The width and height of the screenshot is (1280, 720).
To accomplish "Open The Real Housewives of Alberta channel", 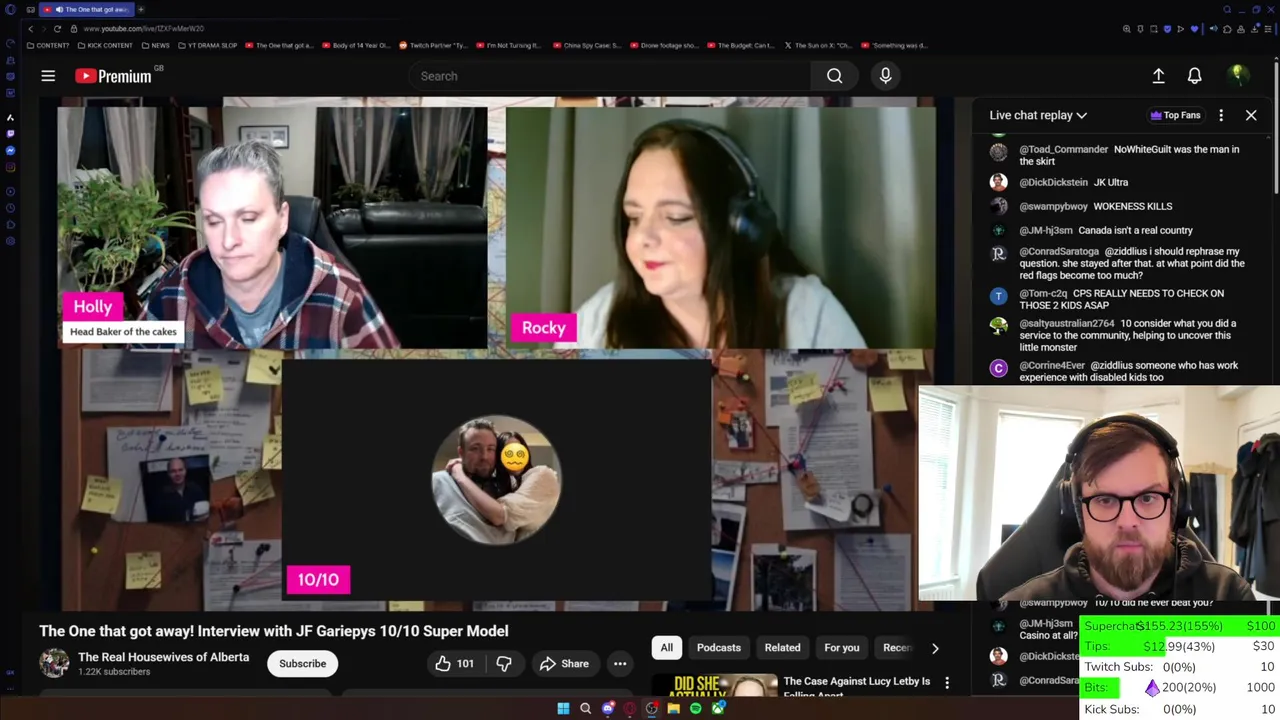I will coord(163,657).
